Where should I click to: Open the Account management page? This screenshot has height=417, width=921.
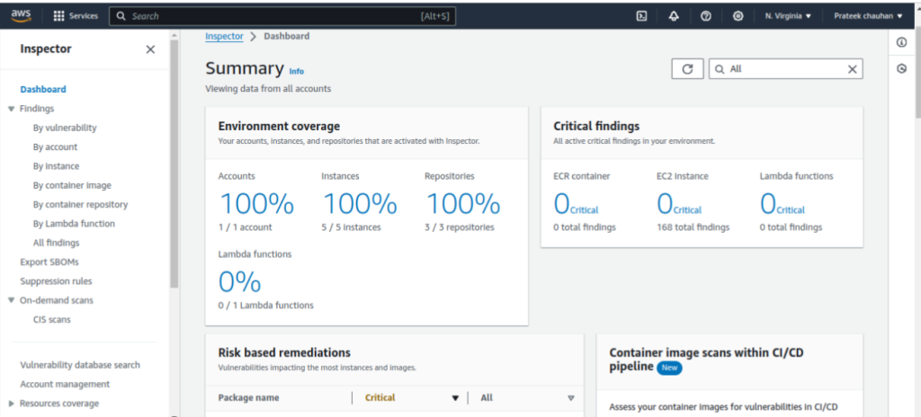65,384
